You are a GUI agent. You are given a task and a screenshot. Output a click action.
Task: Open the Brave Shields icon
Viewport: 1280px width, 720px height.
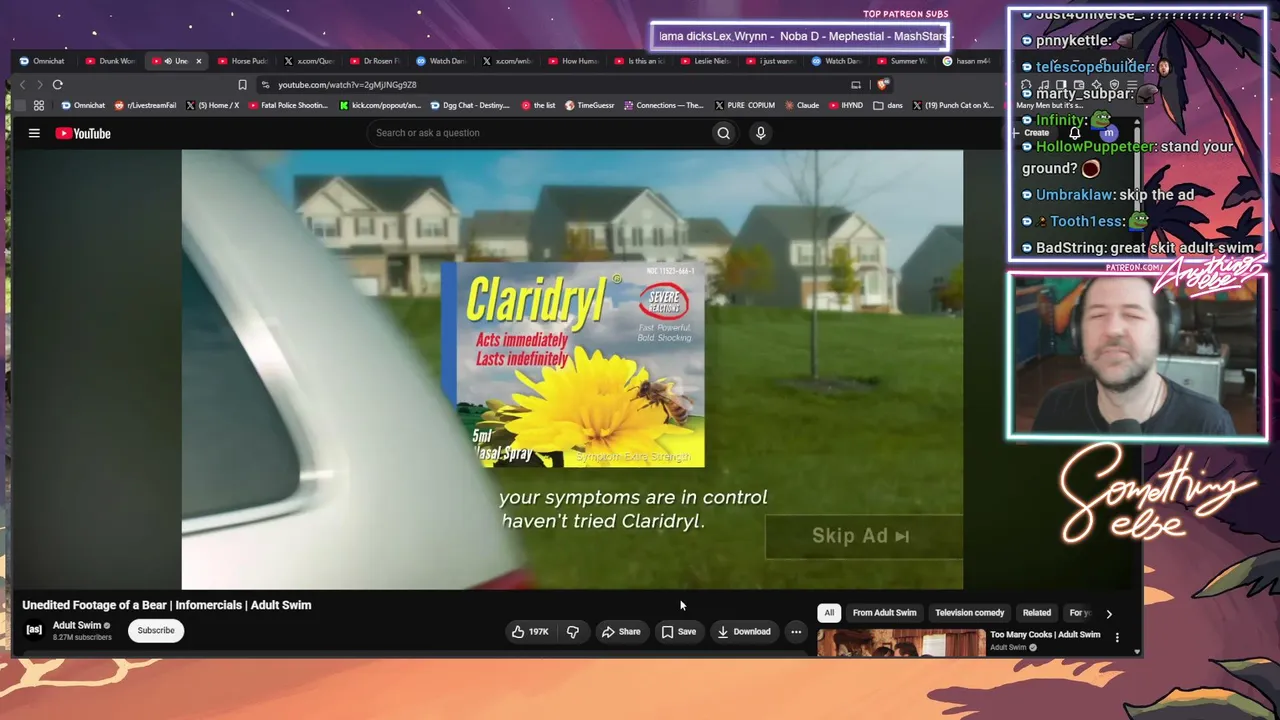click(x=881, y=85)
